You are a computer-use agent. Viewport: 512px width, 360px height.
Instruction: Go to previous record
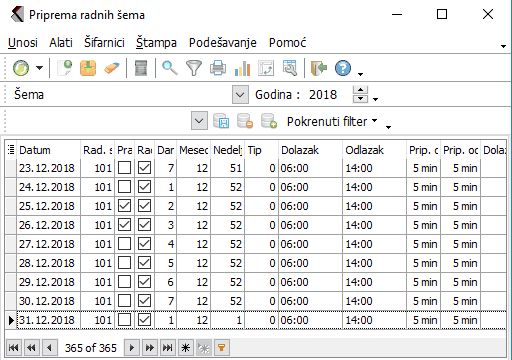pos(50,348)
